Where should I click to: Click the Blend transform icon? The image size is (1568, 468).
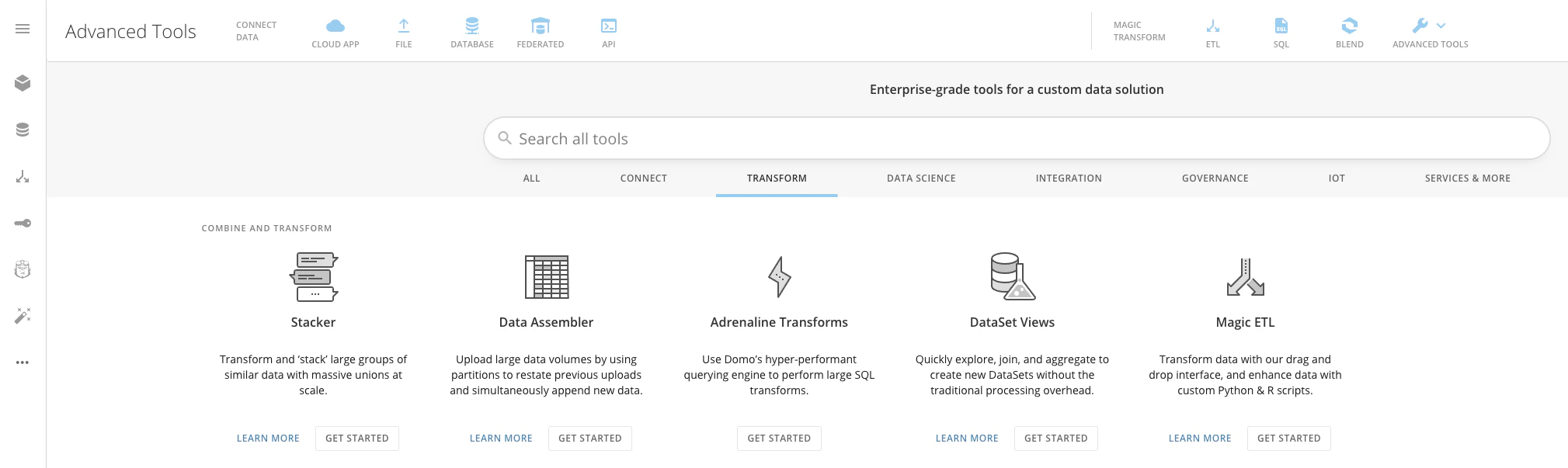pos(1350,26)
